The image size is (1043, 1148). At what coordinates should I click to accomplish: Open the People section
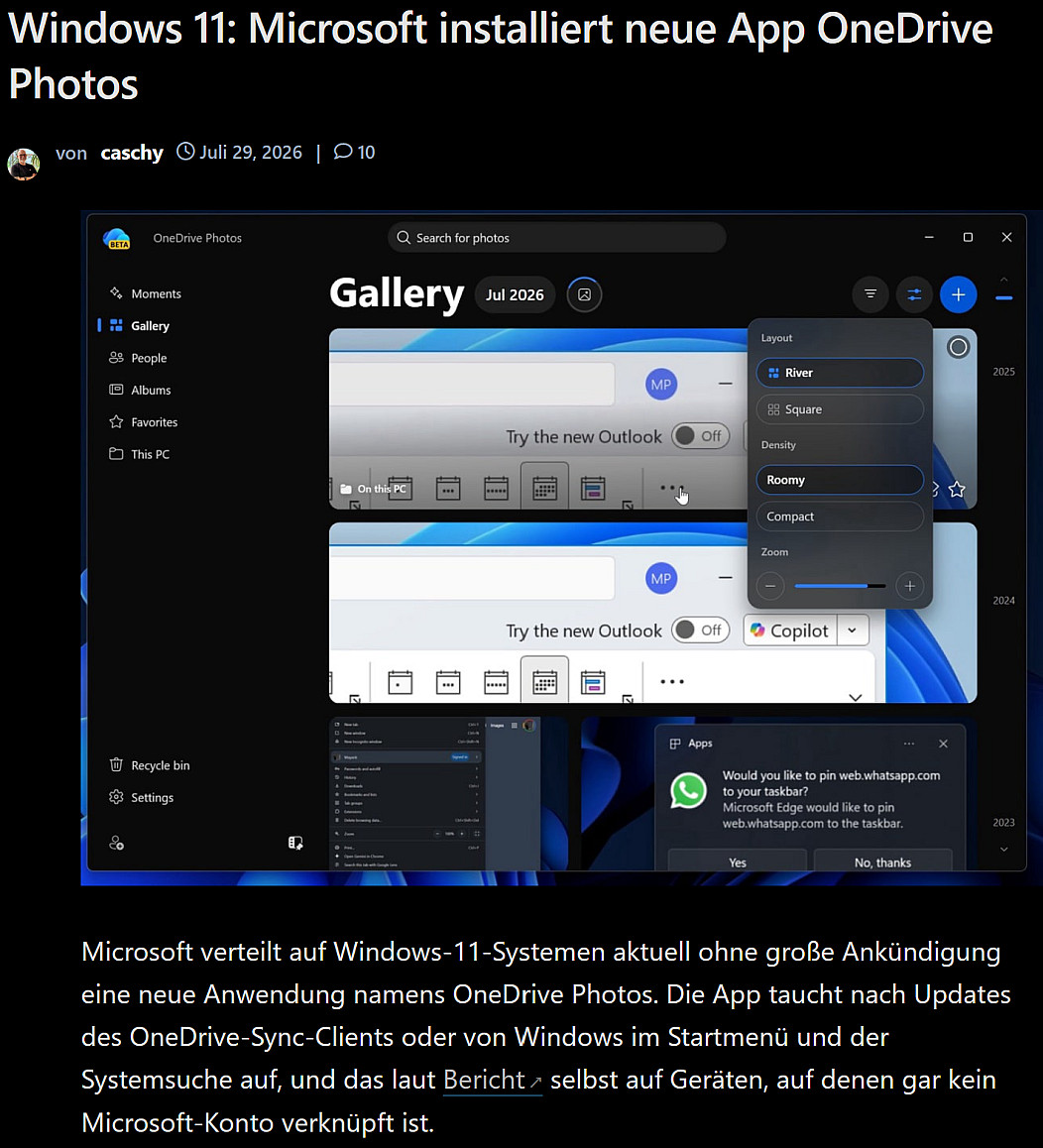(x=138, y=358)
